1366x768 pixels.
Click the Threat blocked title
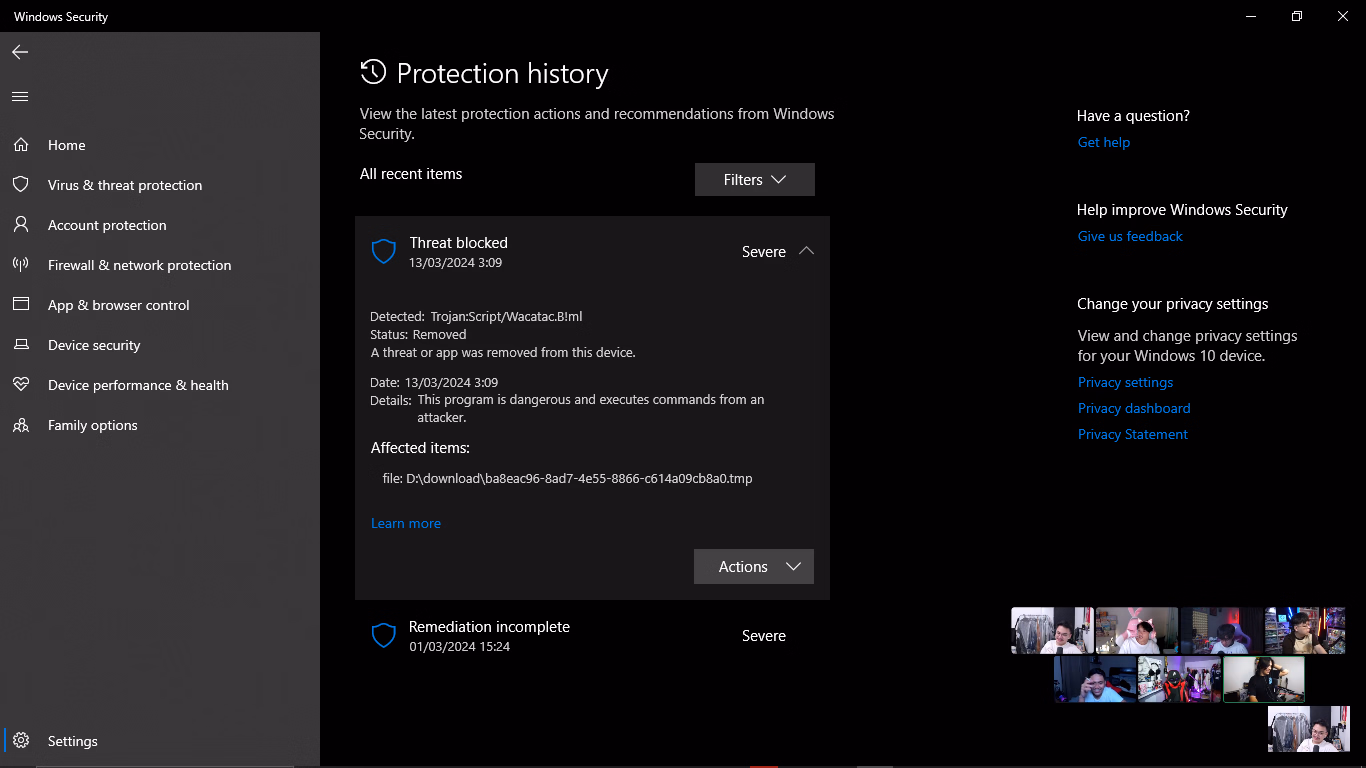tap(459, 243)
